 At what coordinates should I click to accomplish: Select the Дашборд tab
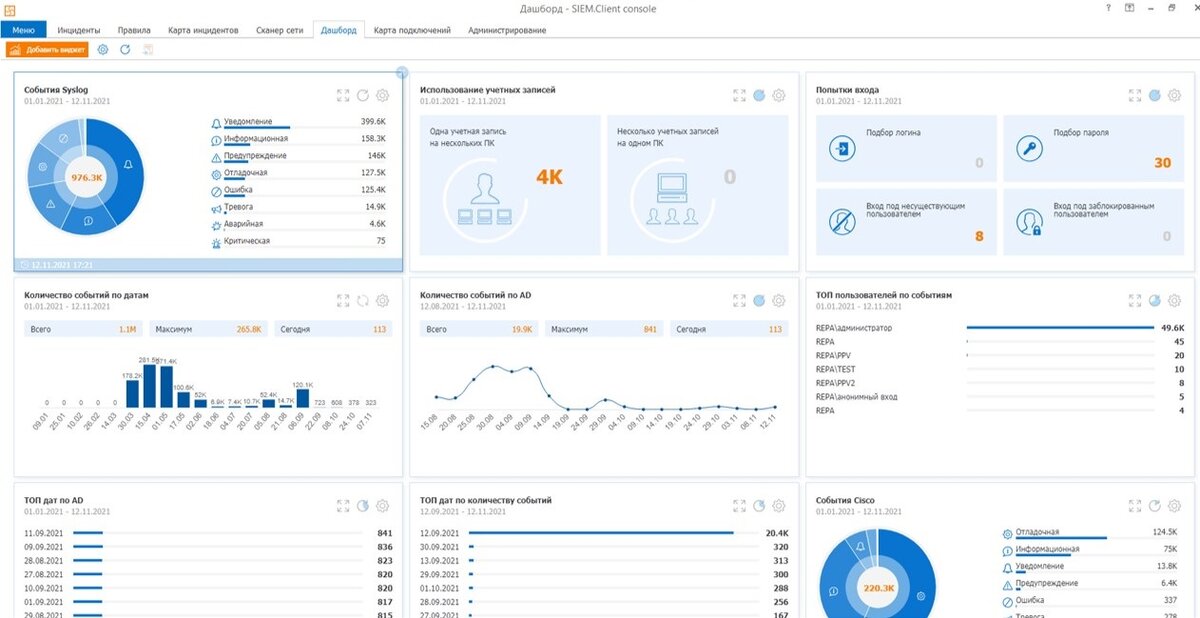pos(338,30)
